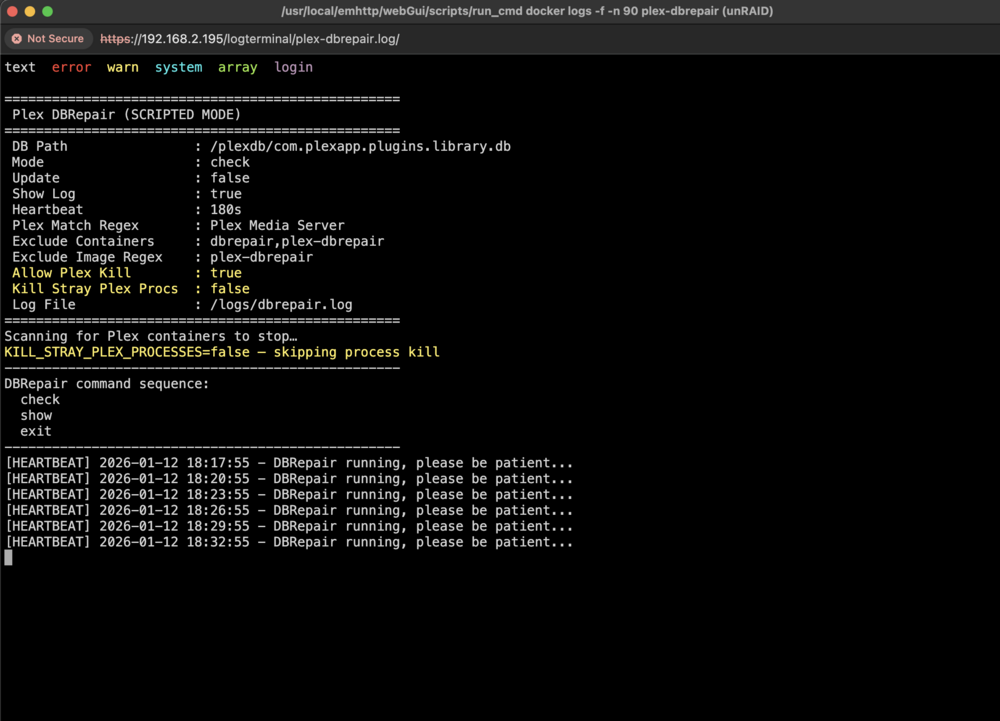Click the green fullscreen window button

coord(47,11)
